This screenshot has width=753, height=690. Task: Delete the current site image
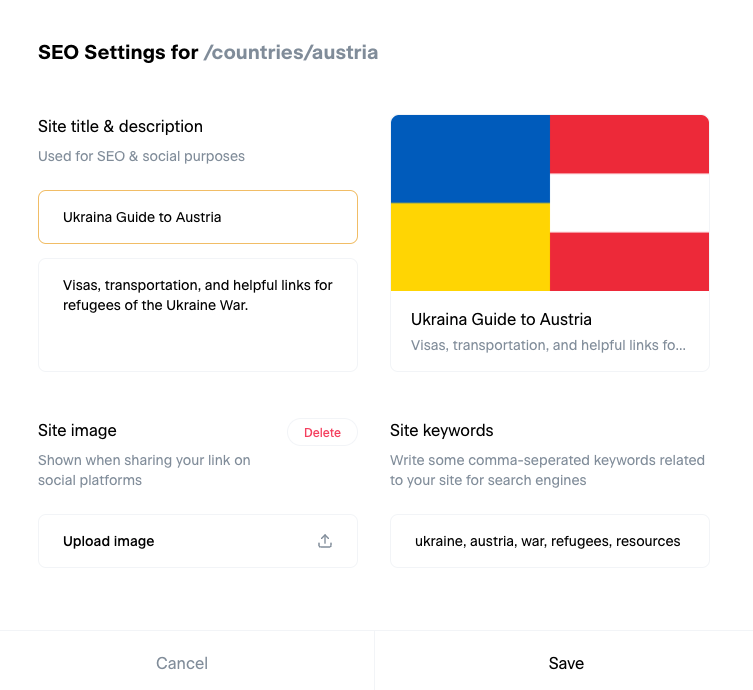click(x=322, y=432)
